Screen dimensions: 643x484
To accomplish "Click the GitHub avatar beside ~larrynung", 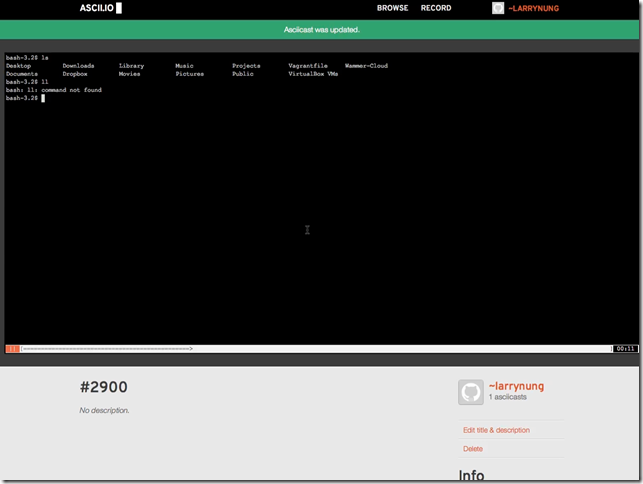I will click(471, 392).
